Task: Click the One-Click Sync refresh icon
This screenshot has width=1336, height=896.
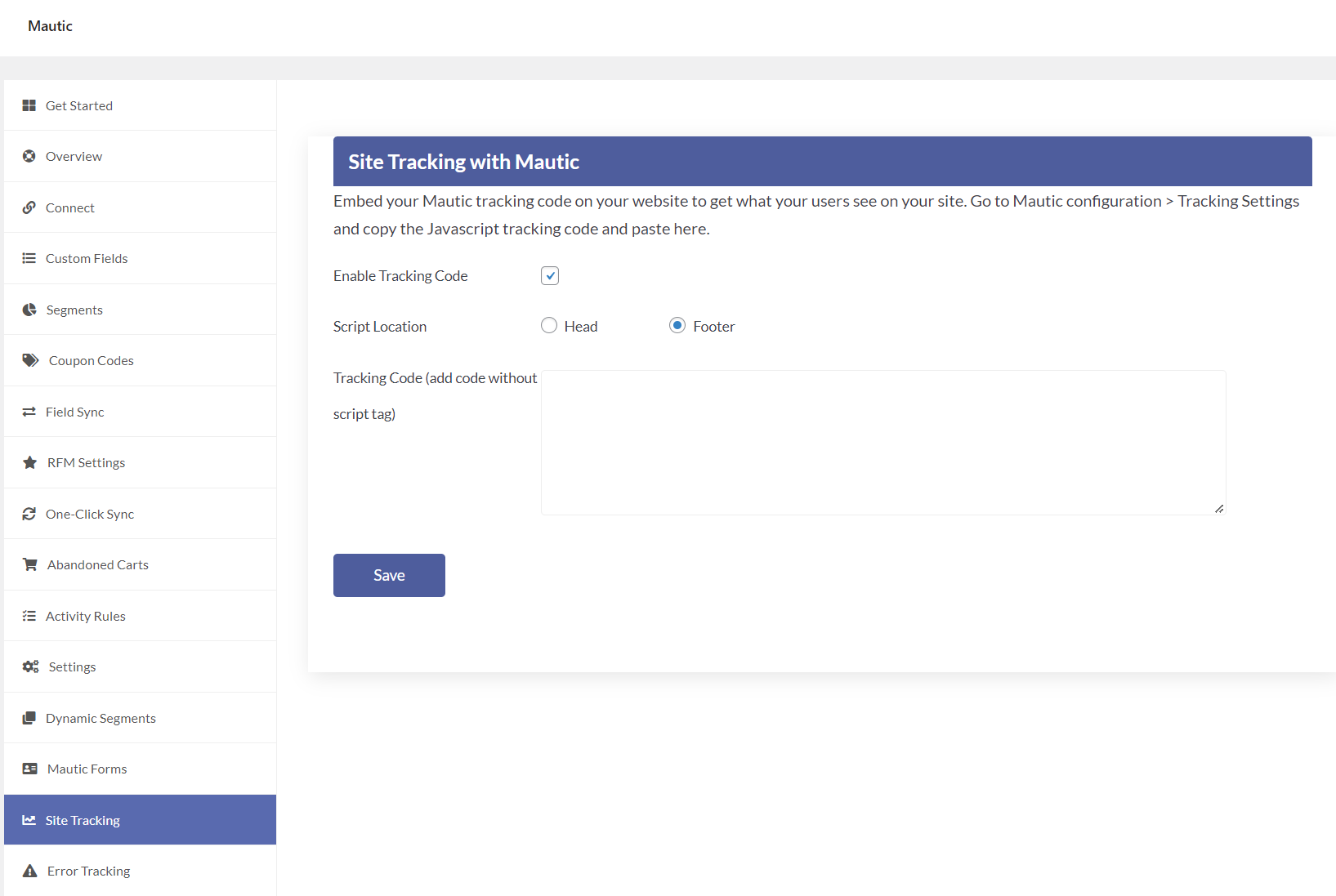Action: coord(29,514)
